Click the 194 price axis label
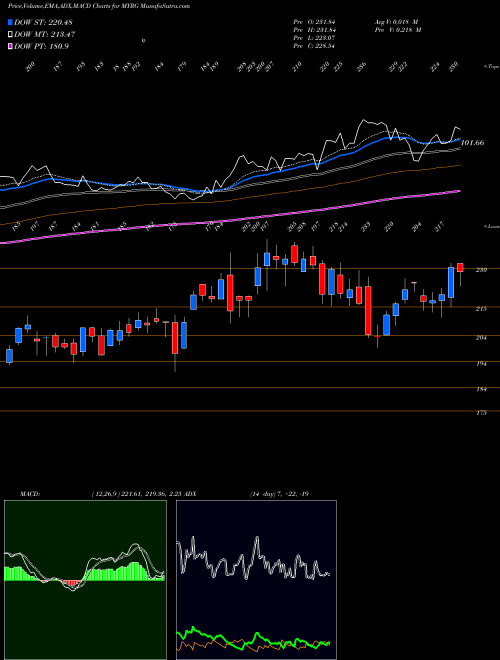The image size is (500, 660). tap(481, 363)
